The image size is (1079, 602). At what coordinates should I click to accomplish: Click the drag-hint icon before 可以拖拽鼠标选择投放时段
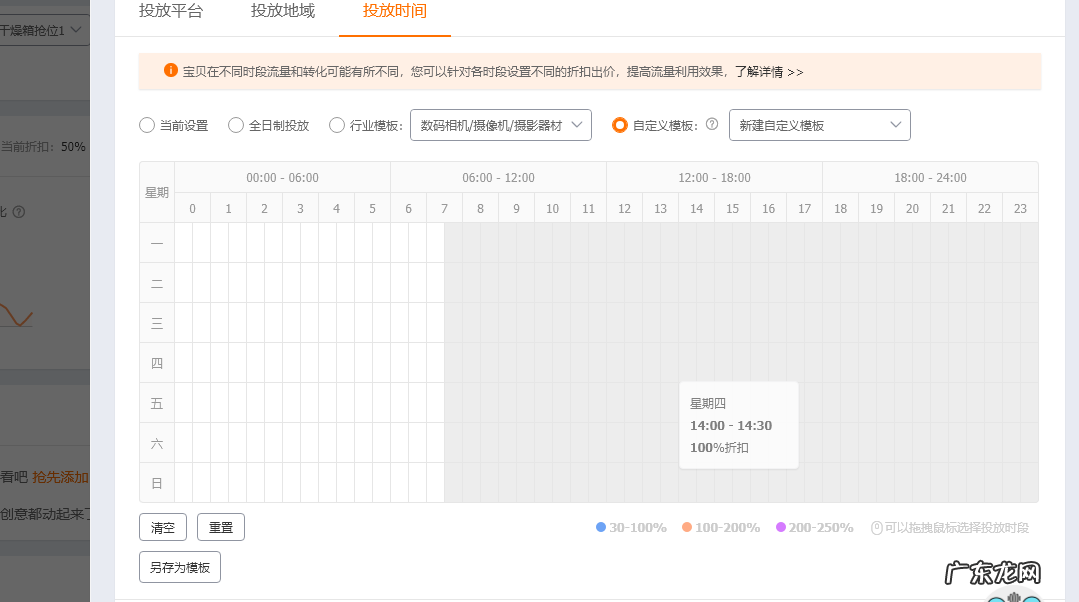pos(871,527)
